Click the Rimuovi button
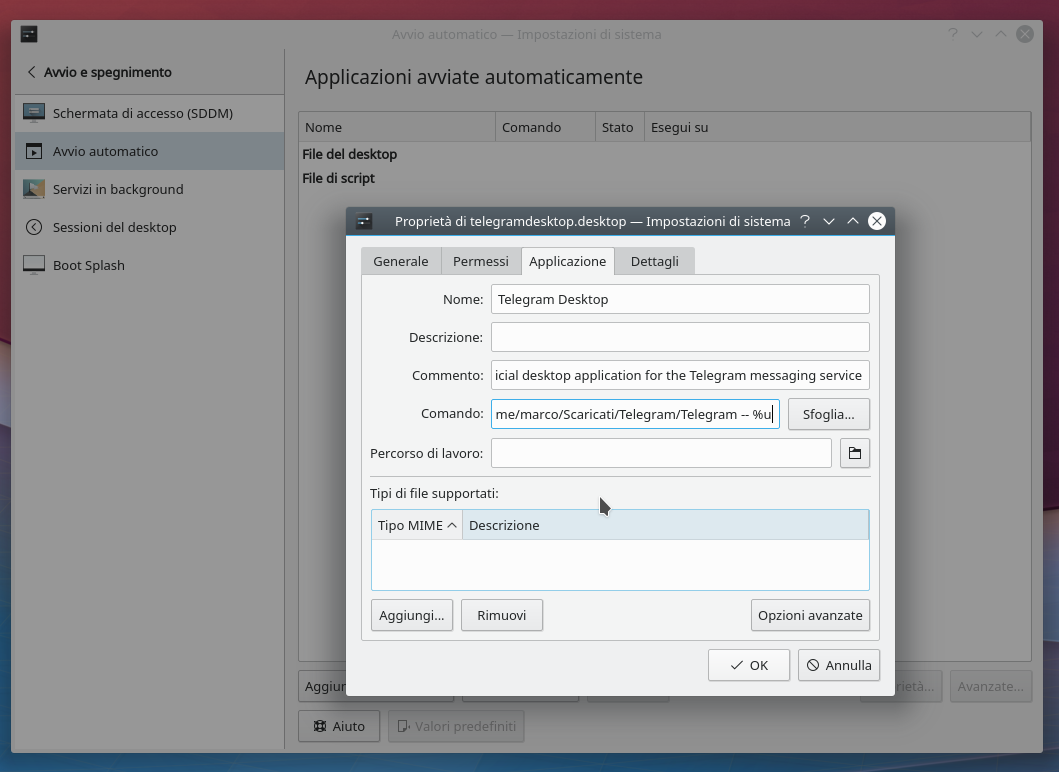The width and height of the screenshot is (1059, 772). [502, 615]
